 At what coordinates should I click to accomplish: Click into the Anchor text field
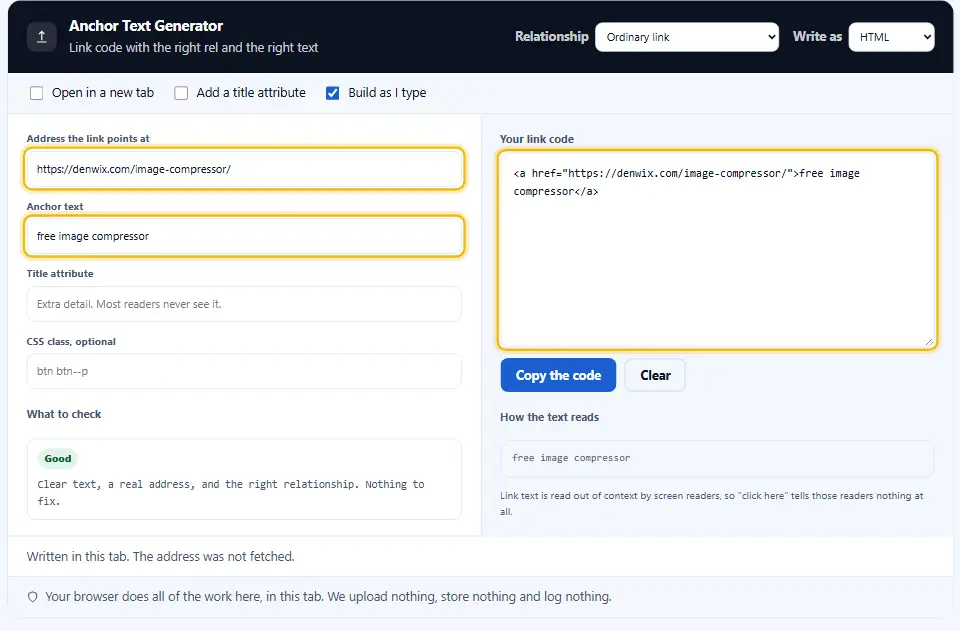(x=244, y=236)
